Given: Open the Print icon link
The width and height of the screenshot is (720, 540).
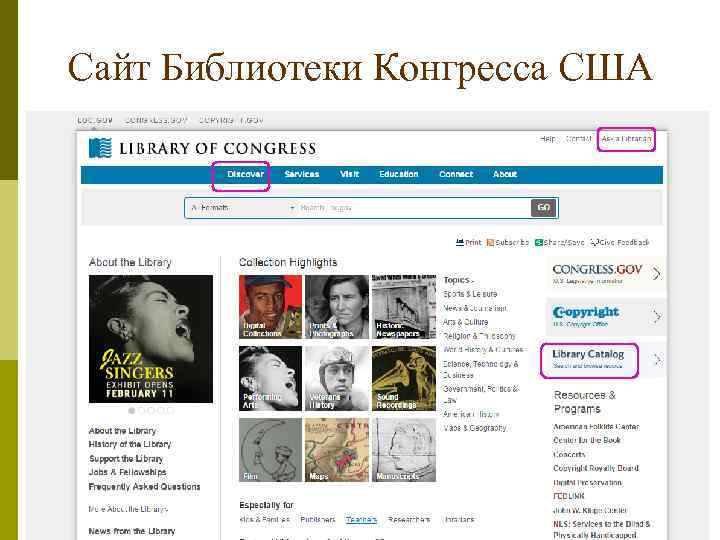Looking at the screenshot, I should click(x=460, y=242).
